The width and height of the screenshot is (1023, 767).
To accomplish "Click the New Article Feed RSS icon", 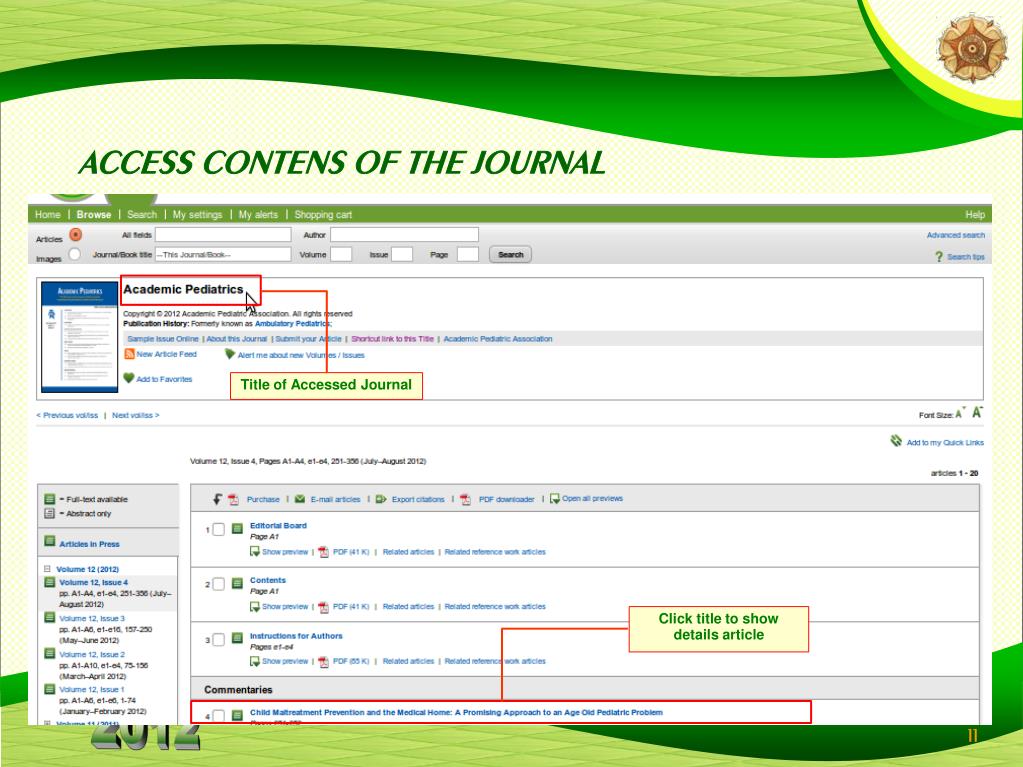I will pyautogui.click(x=129, y=354).
